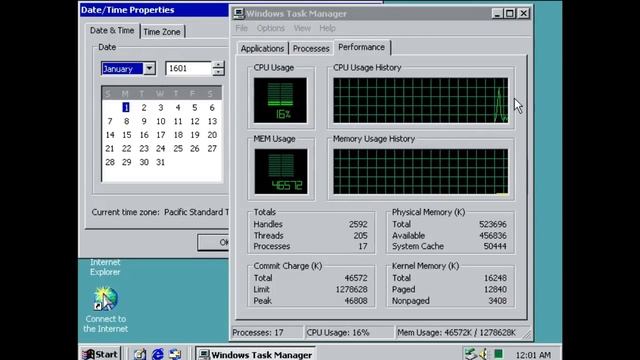640x360 pixels.
Task: Click the CPU Usage gauge showing 16%
Action: [x=280, y=100]
